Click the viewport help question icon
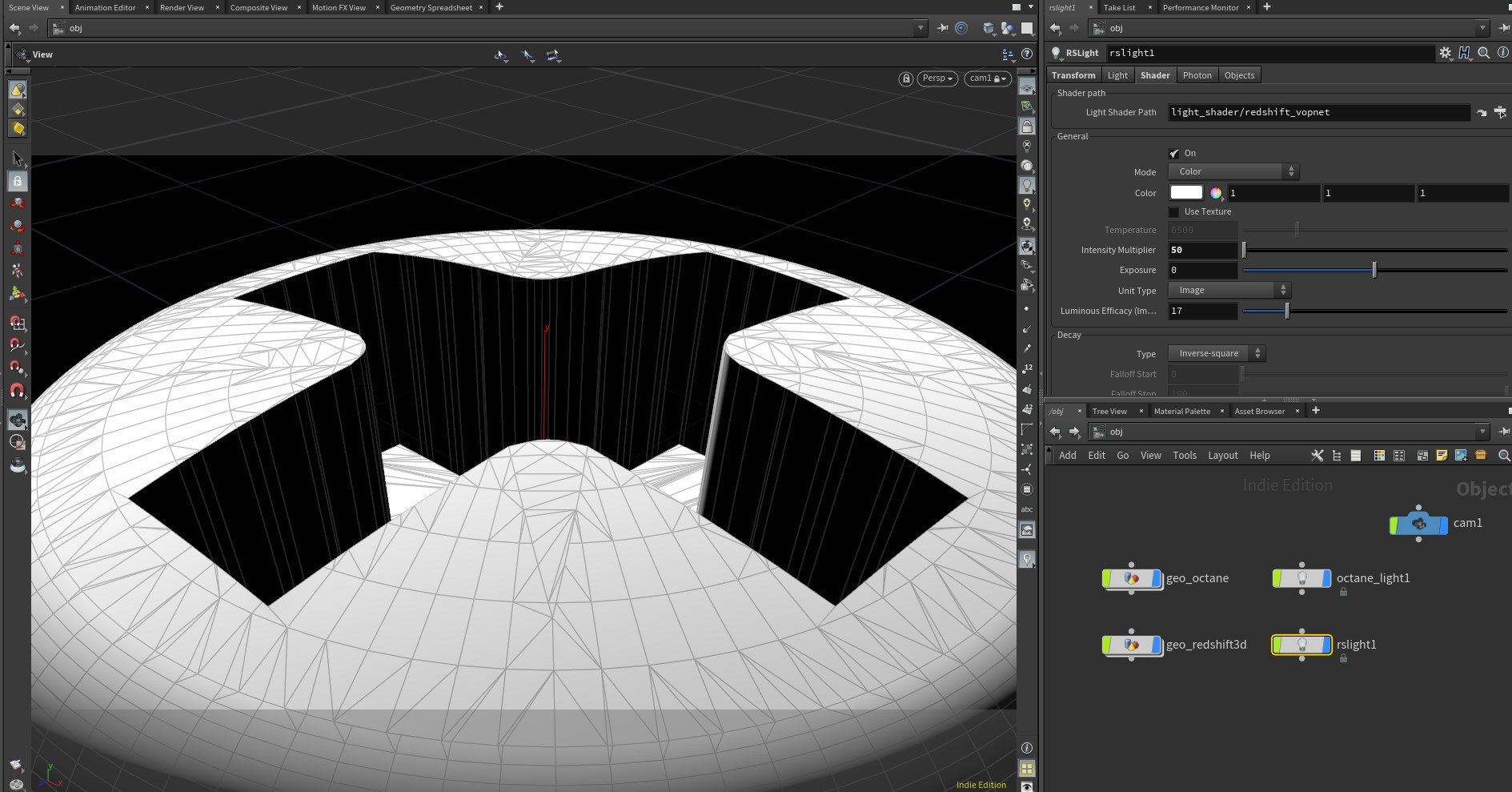The image size is (1512, 792). 1027,54
